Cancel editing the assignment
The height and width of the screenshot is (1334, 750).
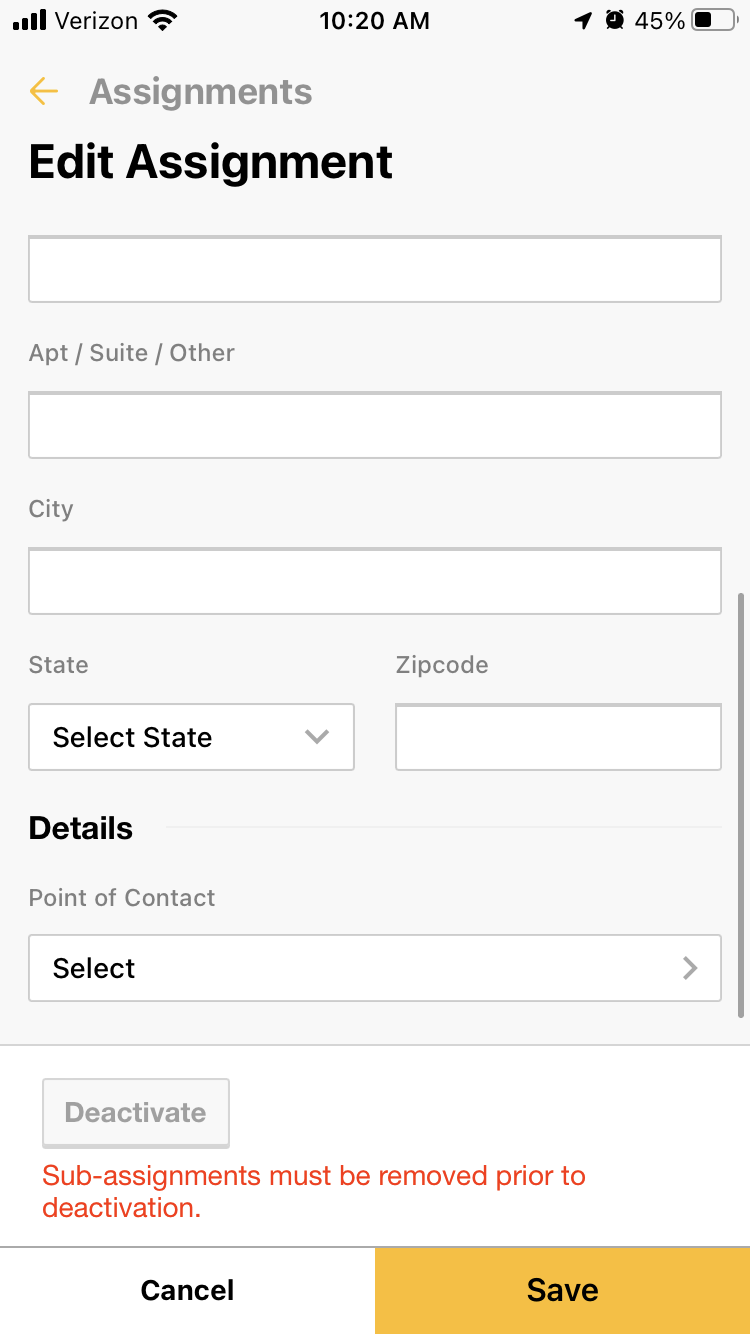(187, 1290)
